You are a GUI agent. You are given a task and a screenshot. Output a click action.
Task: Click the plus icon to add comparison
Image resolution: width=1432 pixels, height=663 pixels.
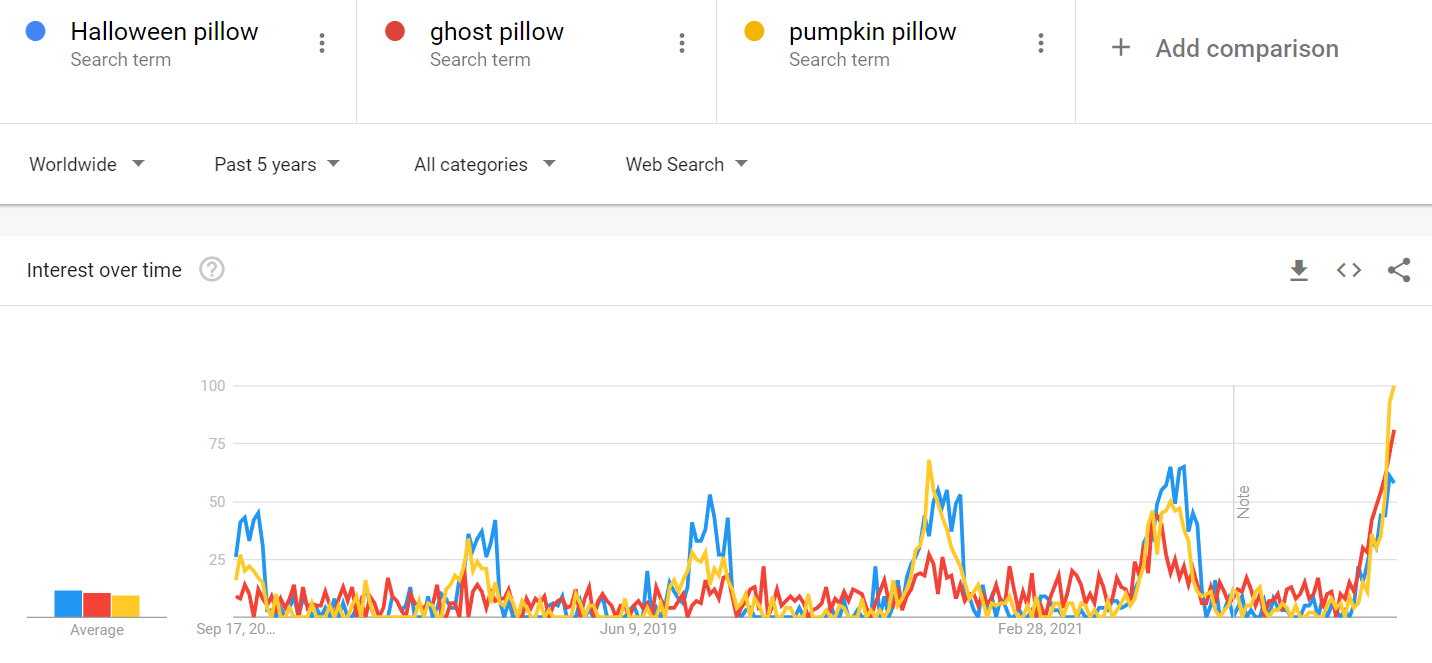pos(1121,48)
